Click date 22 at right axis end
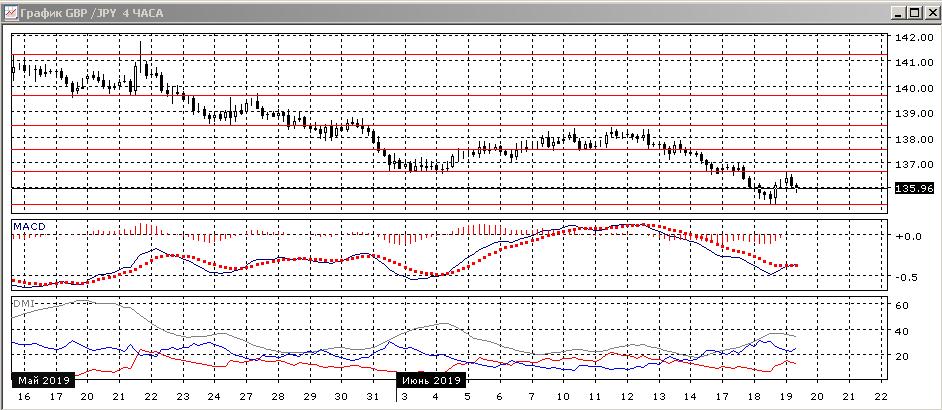This screenshot has width=942, height=410. (881, 397)
